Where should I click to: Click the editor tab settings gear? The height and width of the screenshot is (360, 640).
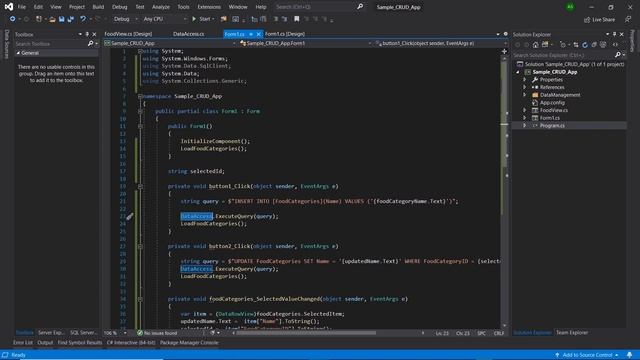click(x=505, y=34)
